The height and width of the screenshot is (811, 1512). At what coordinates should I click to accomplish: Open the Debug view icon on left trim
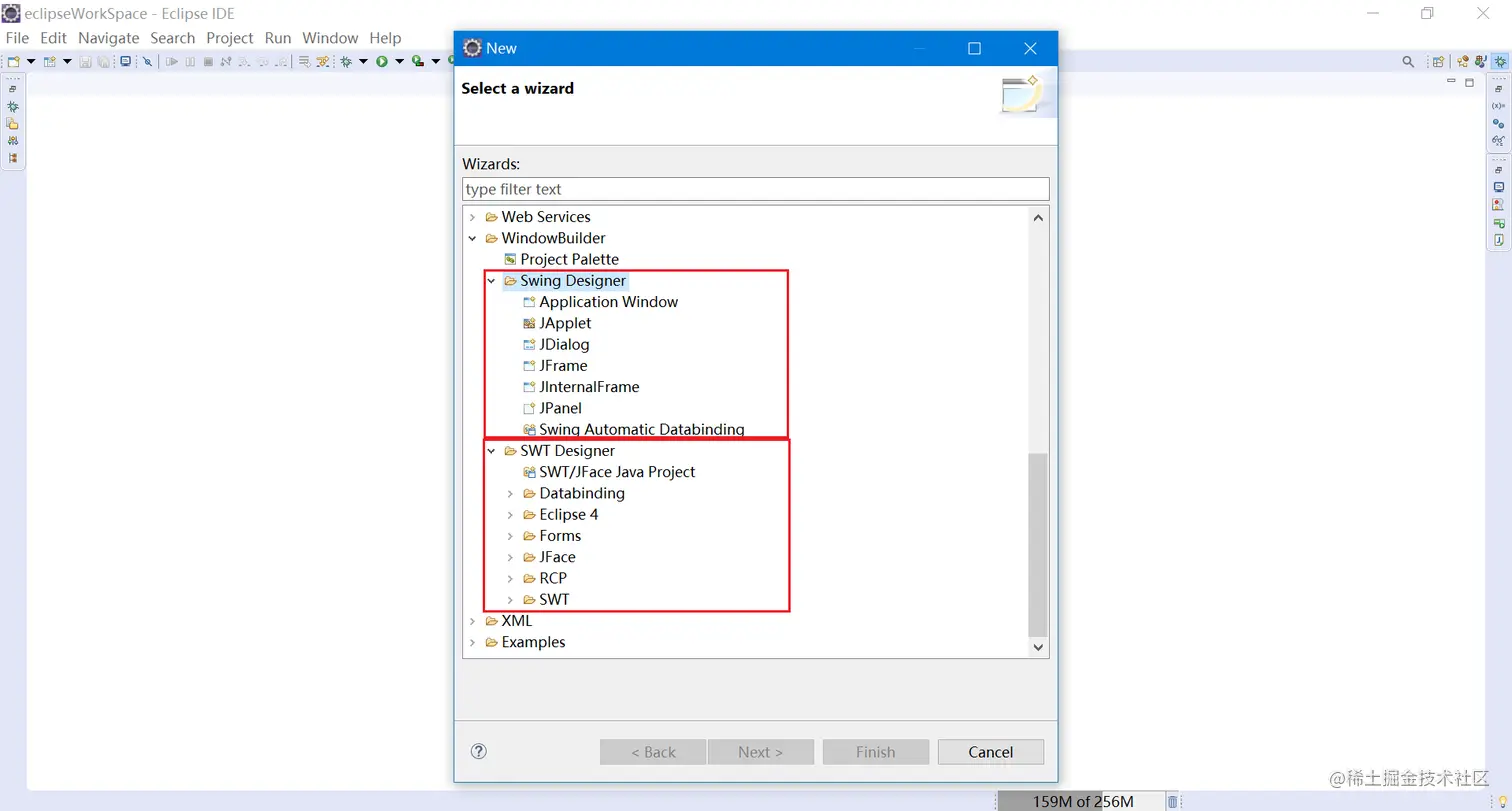pyautogui.click(x=13, y=106)
